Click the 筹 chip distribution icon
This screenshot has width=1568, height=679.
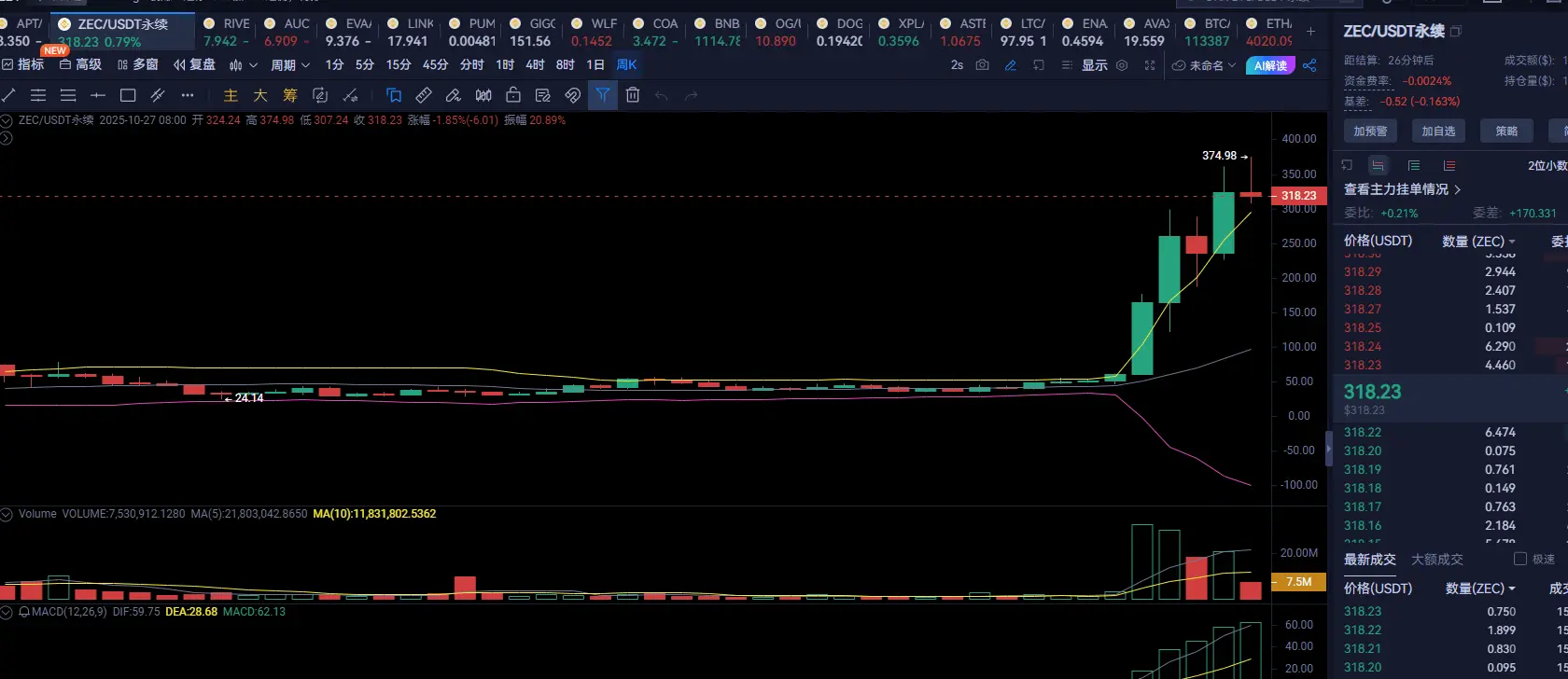[x=290, y=95]
